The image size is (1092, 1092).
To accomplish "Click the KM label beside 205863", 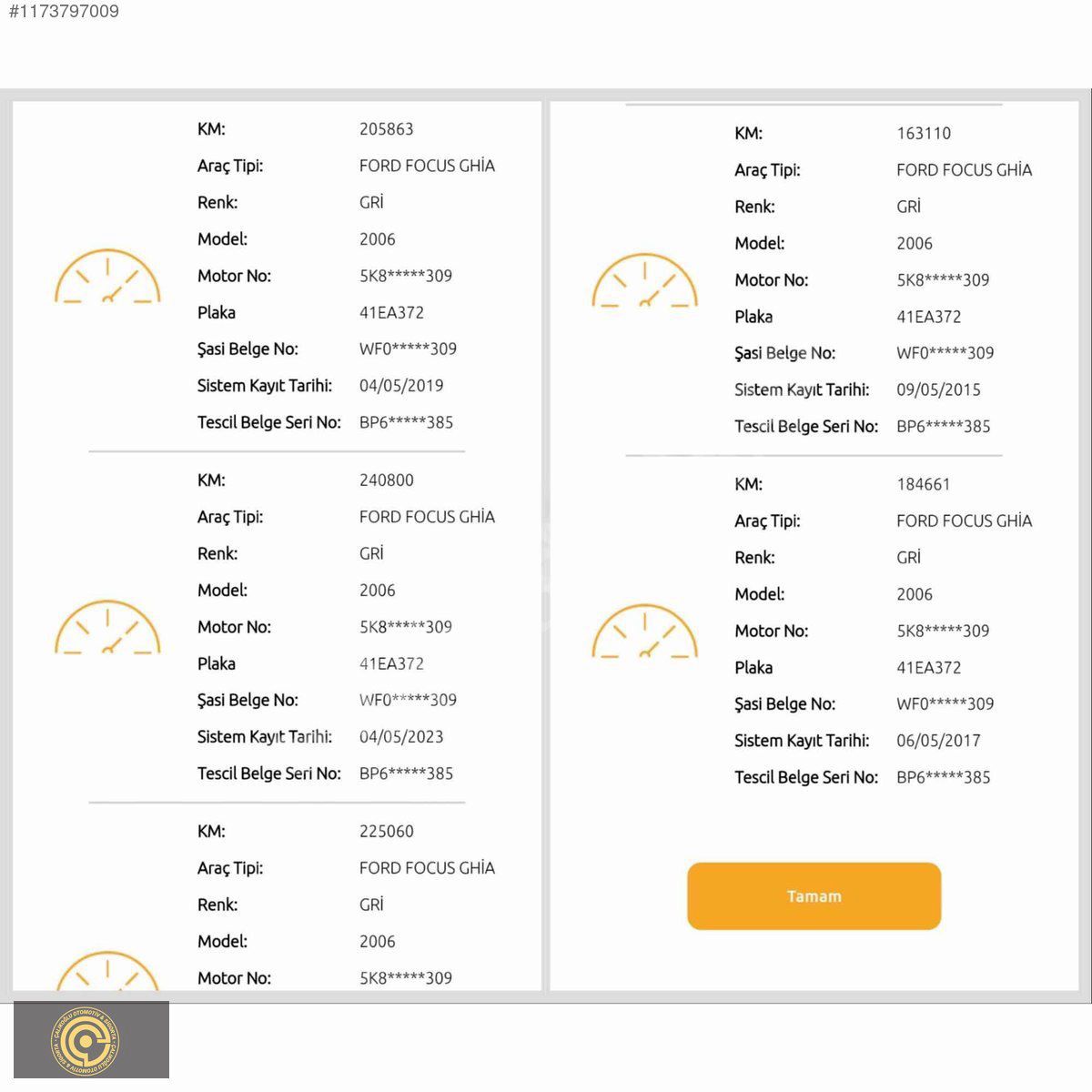I will 211,129.
